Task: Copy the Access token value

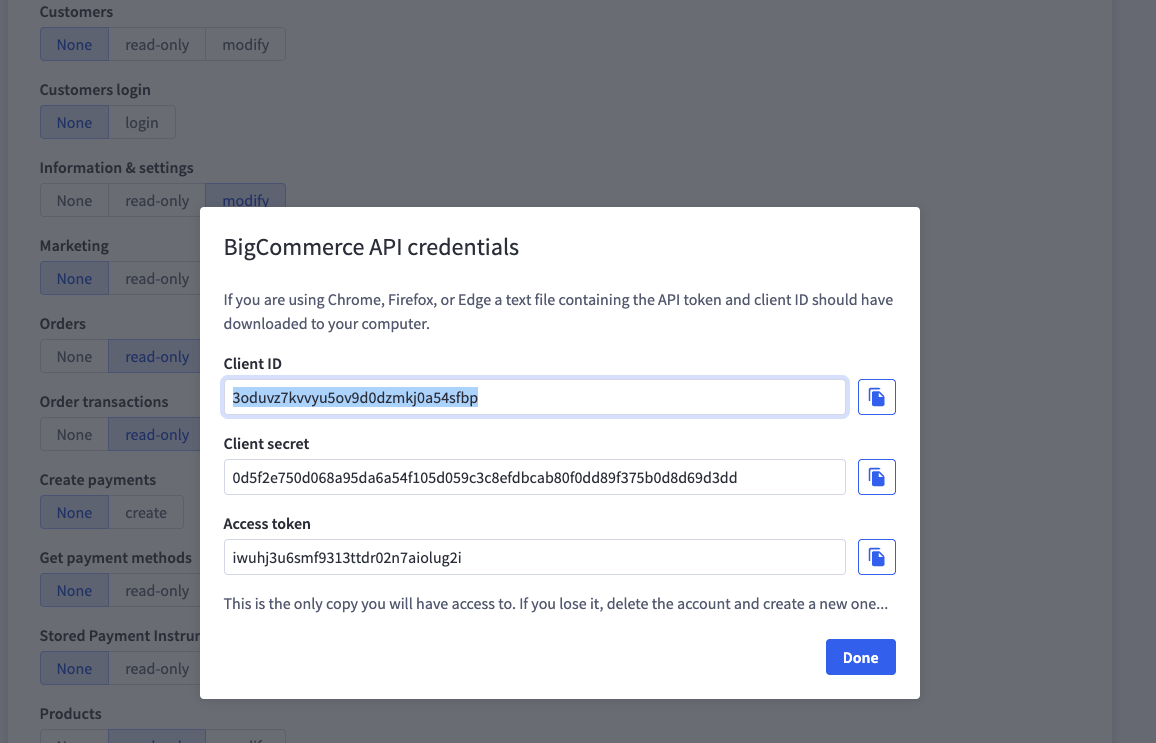Action: click(877, 557)
